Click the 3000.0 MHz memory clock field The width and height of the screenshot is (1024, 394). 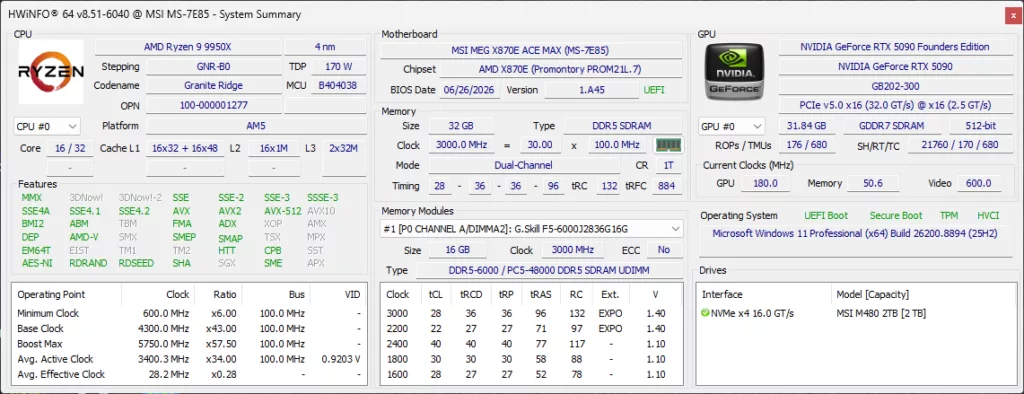click(x=461, y=145)
